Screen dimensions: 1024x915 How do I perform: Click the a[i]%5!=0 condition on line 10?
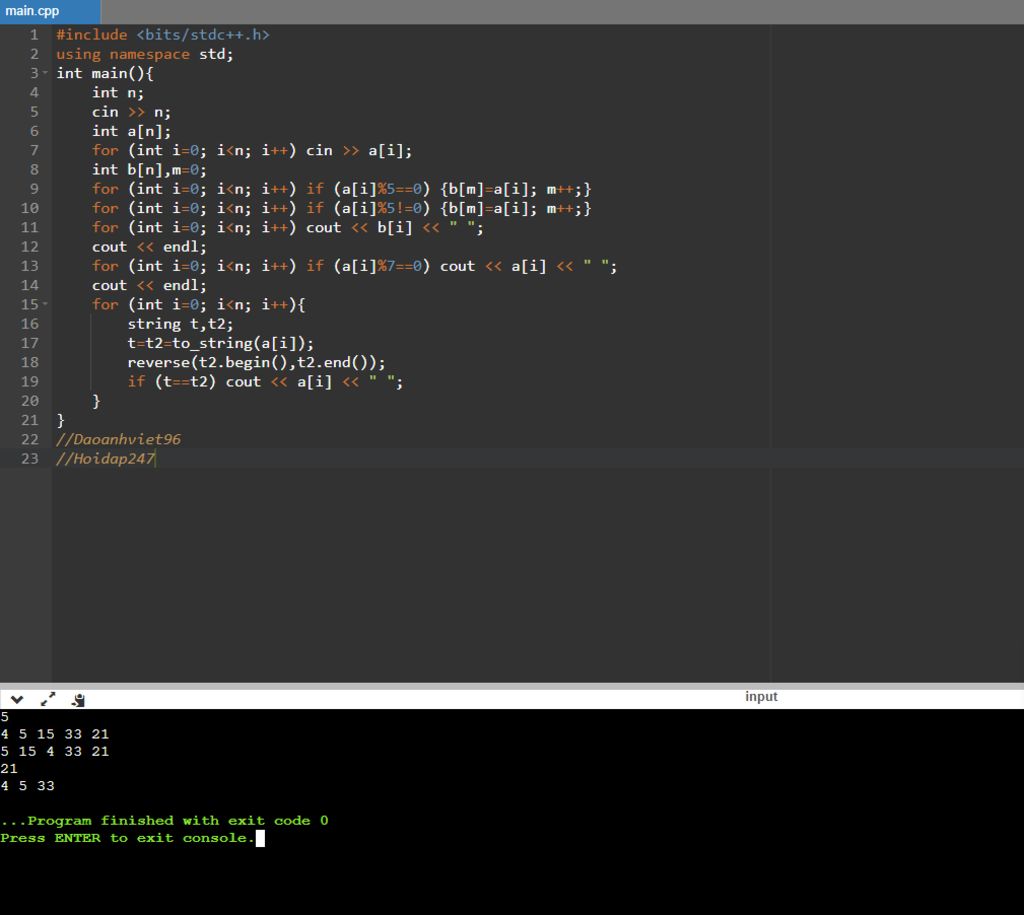click(x=382, y=208)
